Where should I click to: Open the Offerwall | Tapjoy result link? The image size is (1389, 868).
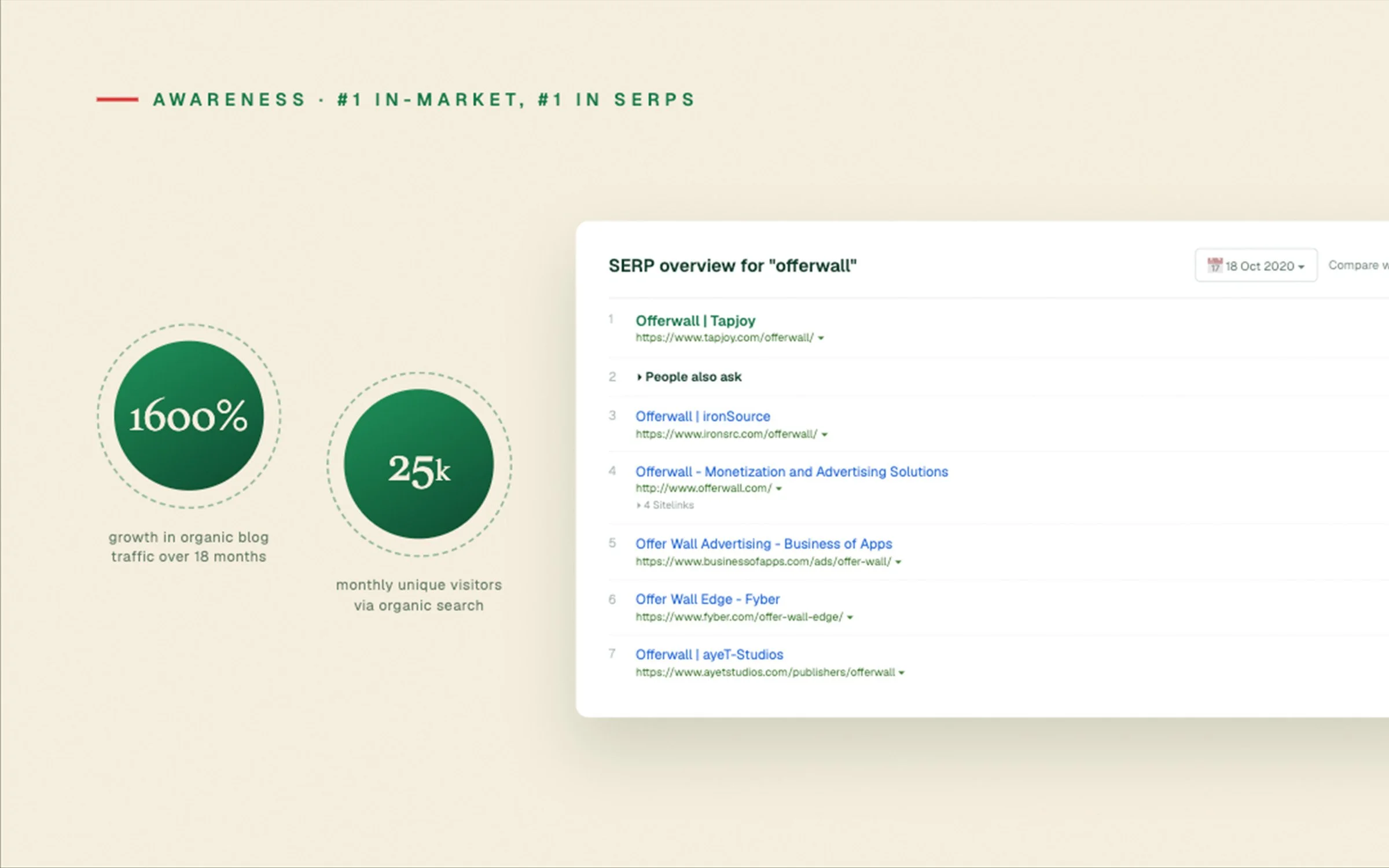click(695, 321)
